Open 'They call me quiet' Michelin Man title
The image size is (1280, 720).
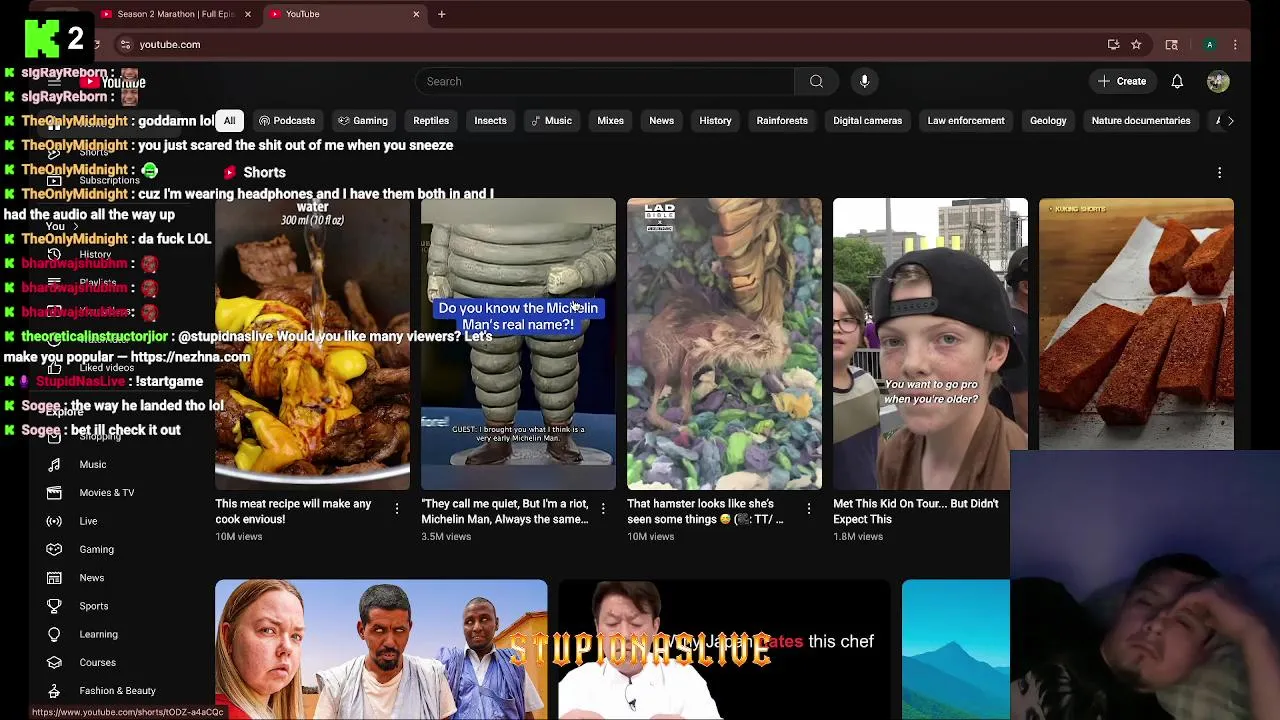tap(505, 511)
